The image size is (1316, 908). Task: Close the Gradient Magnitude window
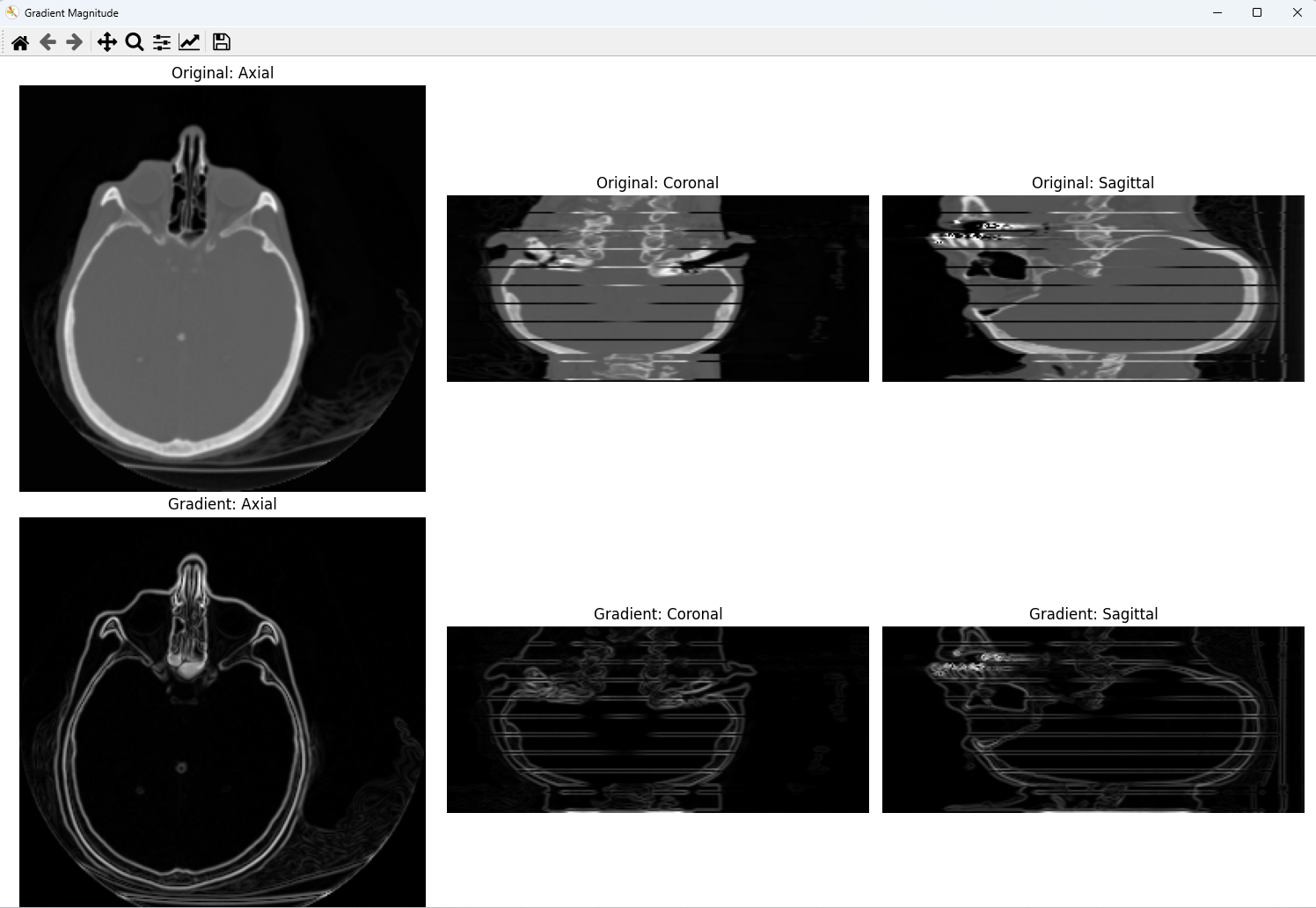pyautogui.click(x=1297, y=12)
